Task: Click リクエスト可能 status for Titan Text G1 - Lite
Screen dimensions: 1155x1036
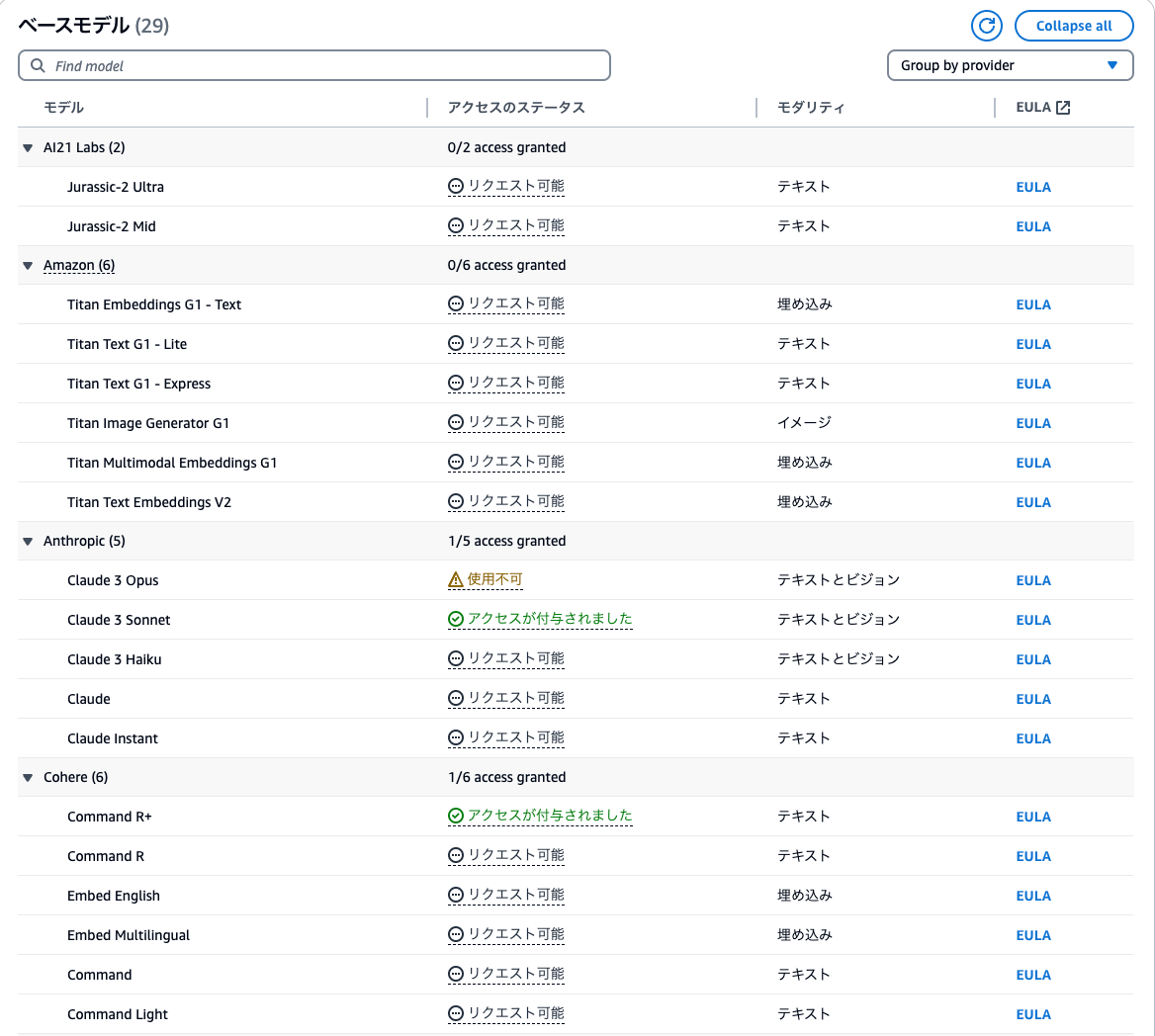Action: 516,343
